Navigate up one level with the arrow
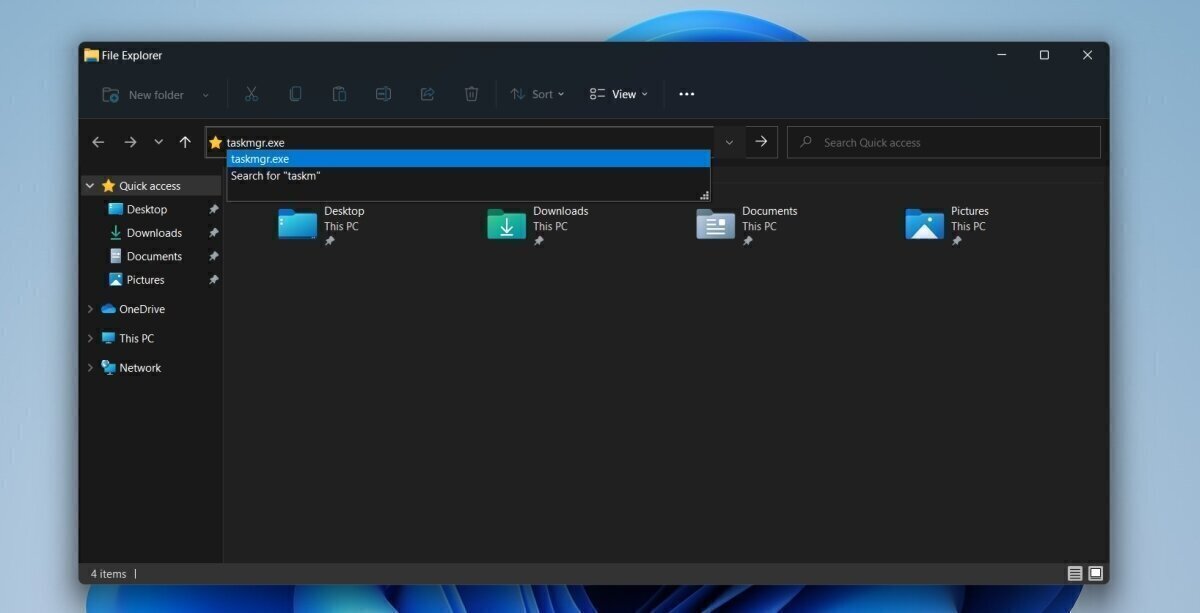Viewport: 1200px width, 613px height. tap(185, 141)
